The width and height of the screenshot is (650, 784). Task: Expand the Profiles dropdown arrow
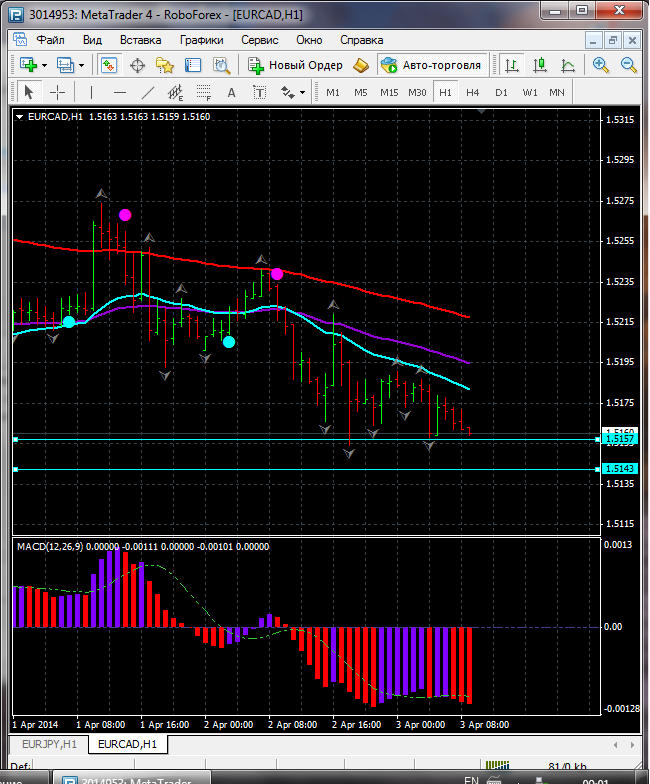82,66
